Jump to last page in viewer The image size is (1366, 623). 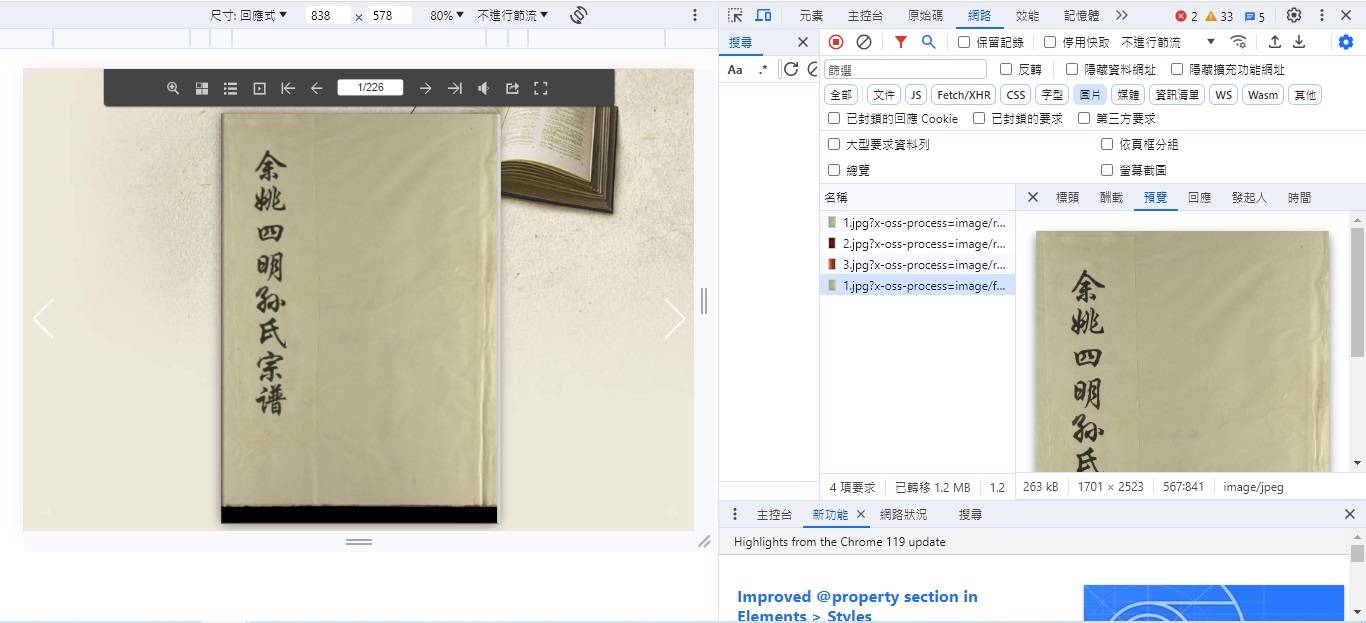455,88
